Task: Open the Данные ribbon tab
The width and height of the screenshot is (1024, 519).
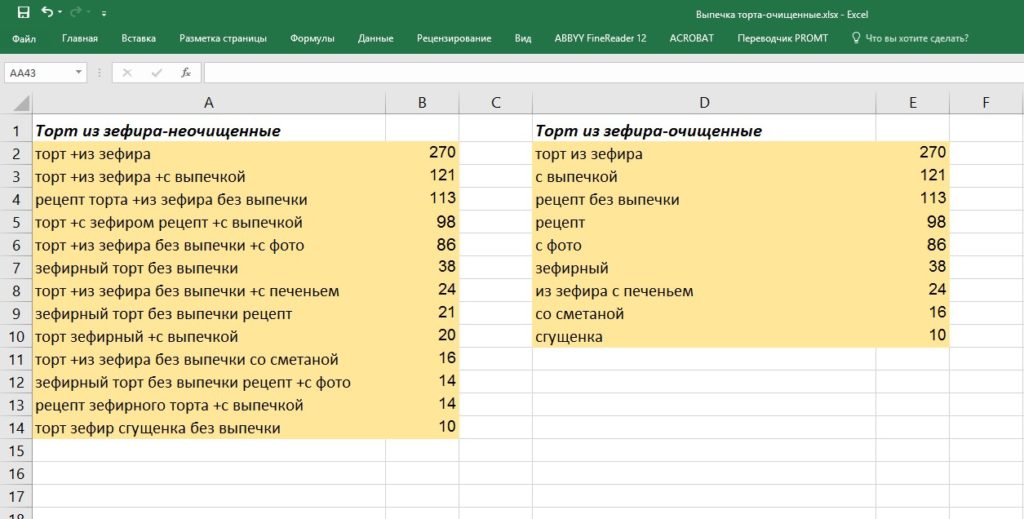Action: [x=375, y=38]
